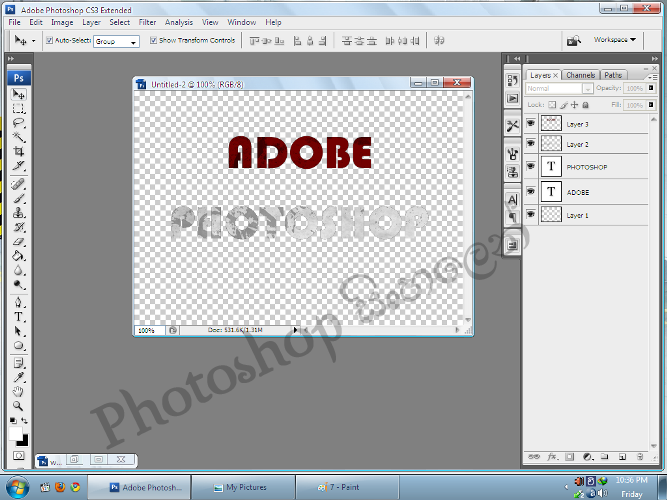
Task: Hide the ADOBE text layer
Action: tap(531, 191)
